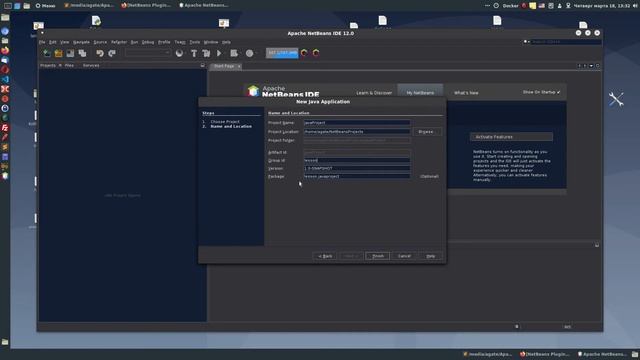Click the "Choose Project" step text
The height and width of the screenshot is (360, 640).
click(x=225, y=122)
